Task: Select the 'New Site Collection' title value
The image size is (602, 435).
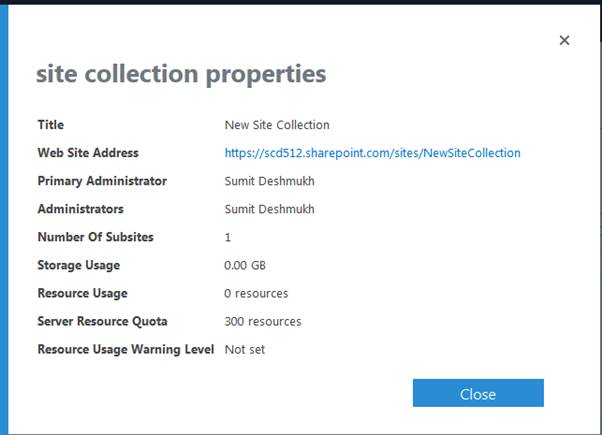Action: pyautogui.click(x=277, y=125)
